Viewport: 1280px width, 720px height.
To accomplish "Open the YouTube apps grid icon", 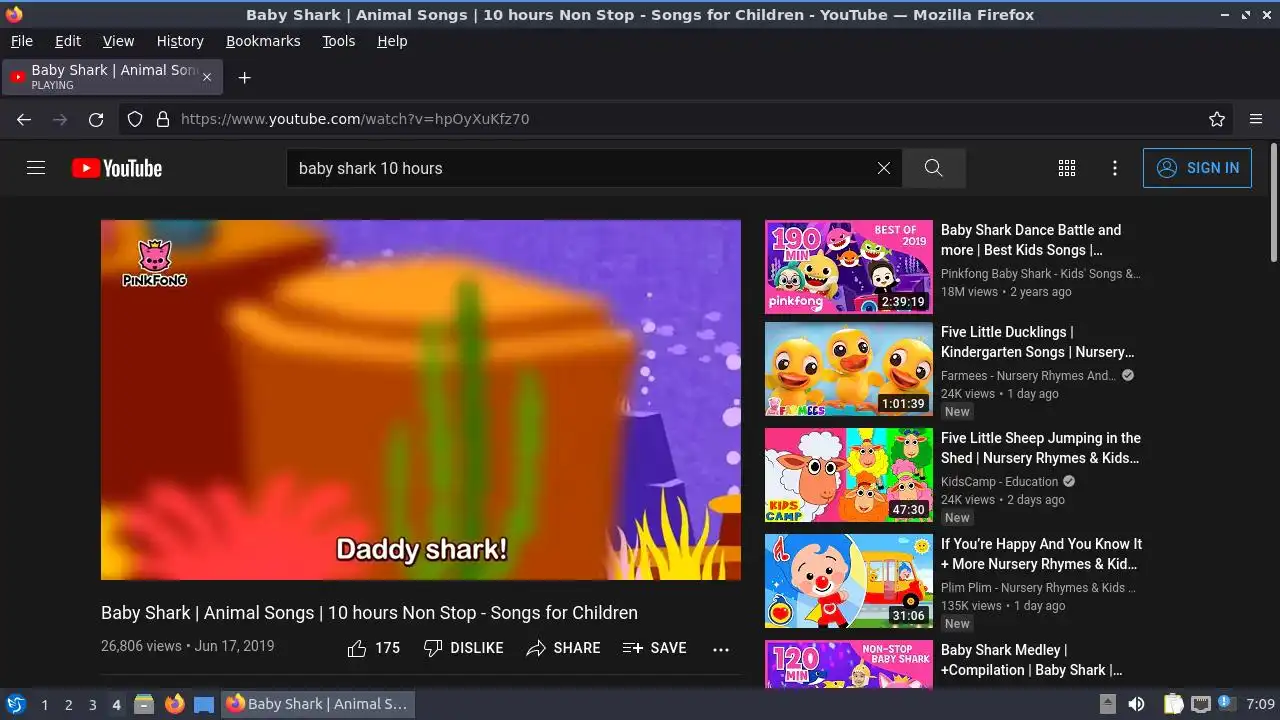I will tap(1067, 168).
